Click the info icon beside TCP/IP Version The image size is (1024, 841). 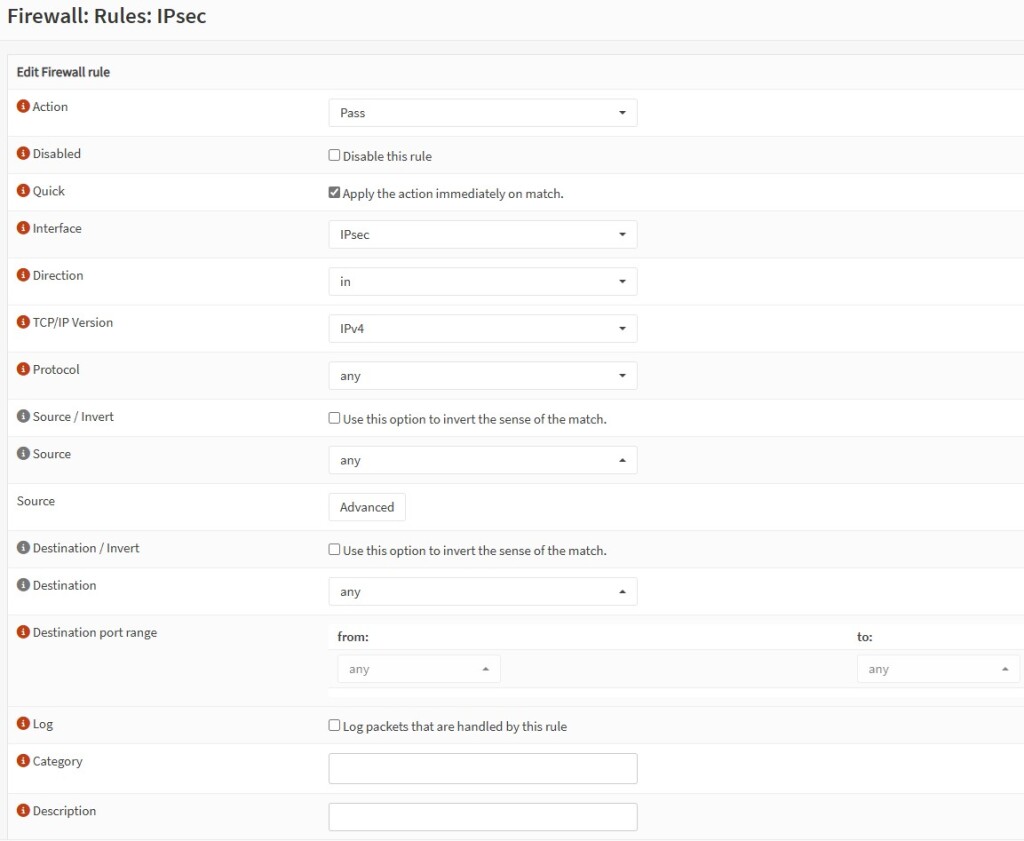[x=23, y=323]
